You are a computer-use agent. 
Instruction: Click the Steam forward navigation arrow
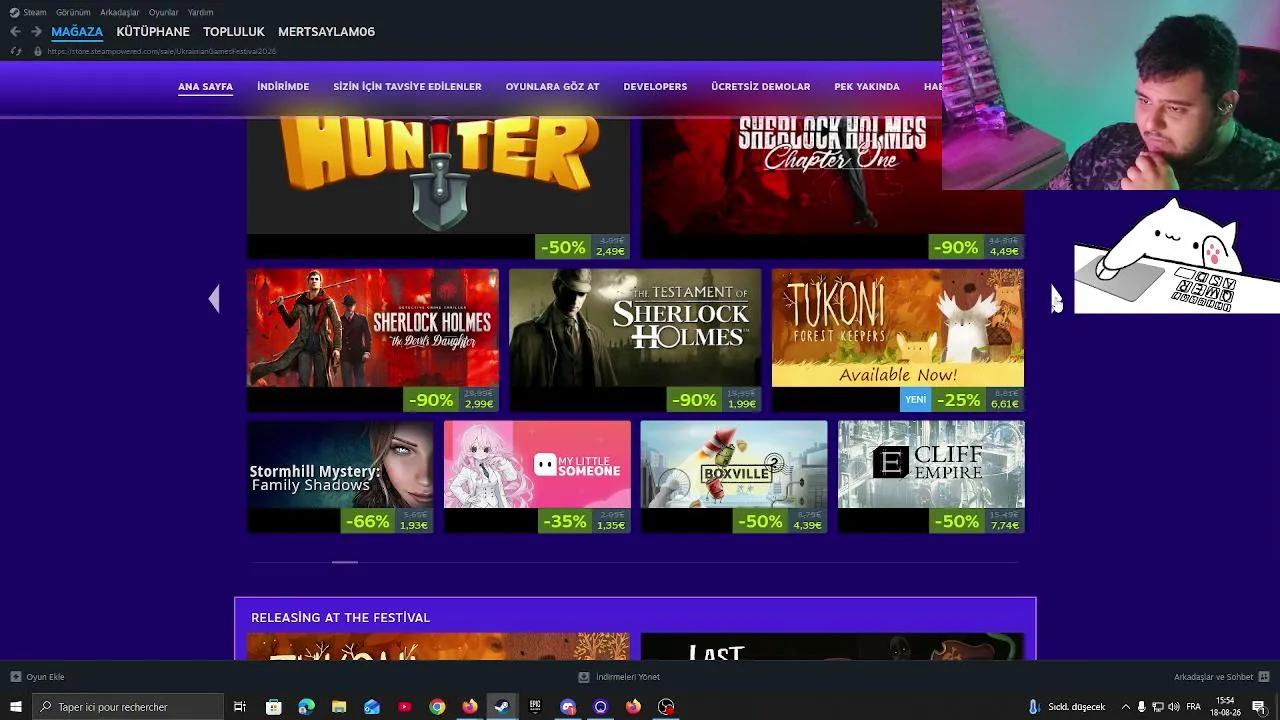pos(36,32)
